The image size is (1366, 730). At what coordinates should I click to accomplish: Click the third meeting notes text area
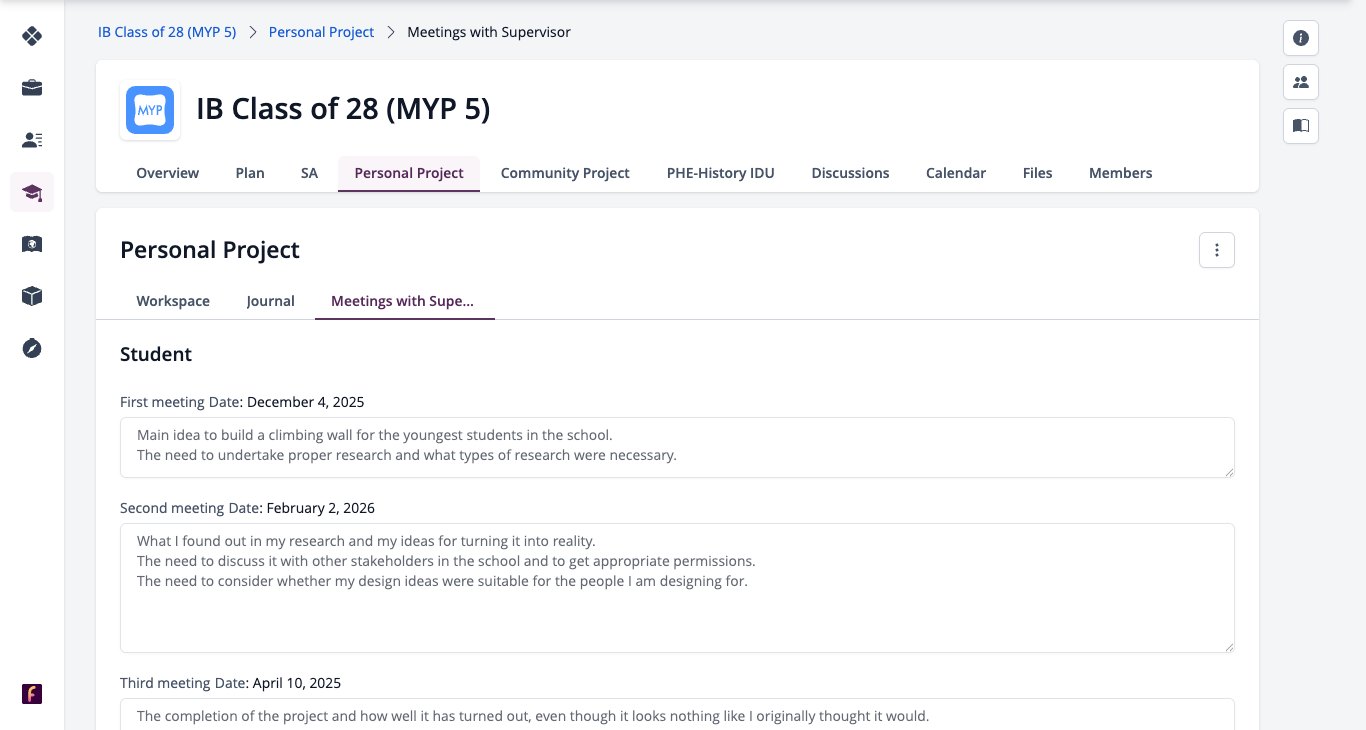[x=677, y=714]
